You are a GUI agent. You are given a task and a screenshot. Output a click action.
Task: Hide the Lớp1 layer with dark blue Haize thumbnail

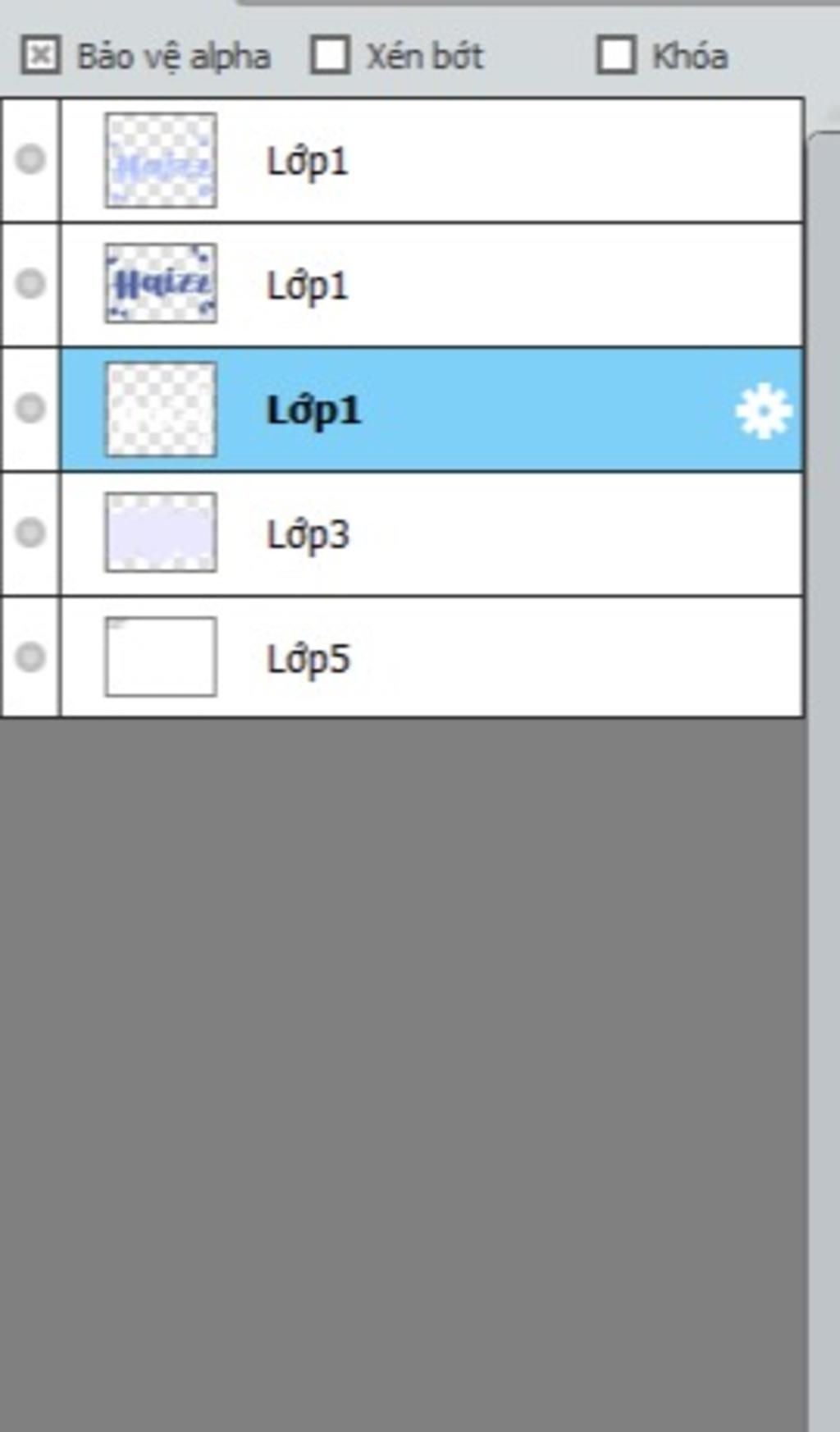[30, 283]
